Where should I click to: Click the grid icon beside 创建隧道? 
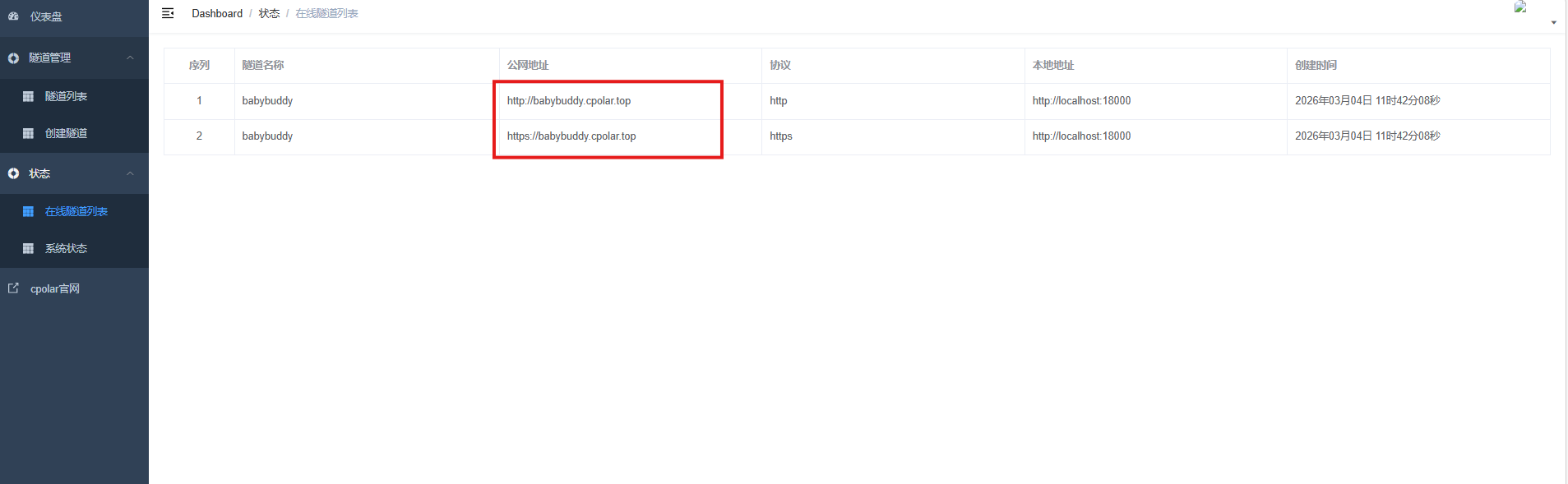click(28, 133)
